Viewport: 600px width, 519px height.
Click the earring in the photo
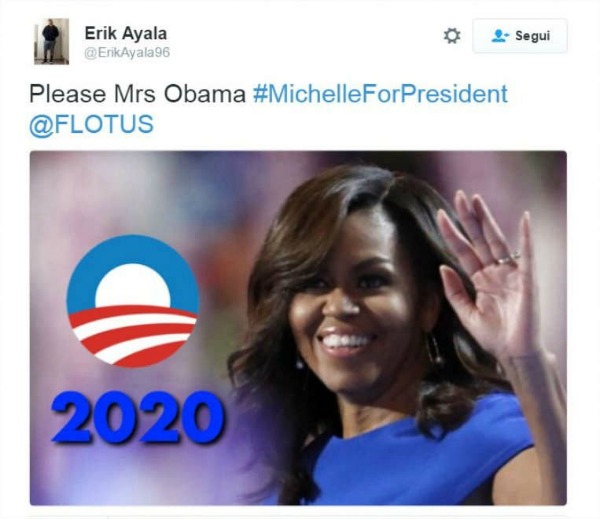coord(434,349)
